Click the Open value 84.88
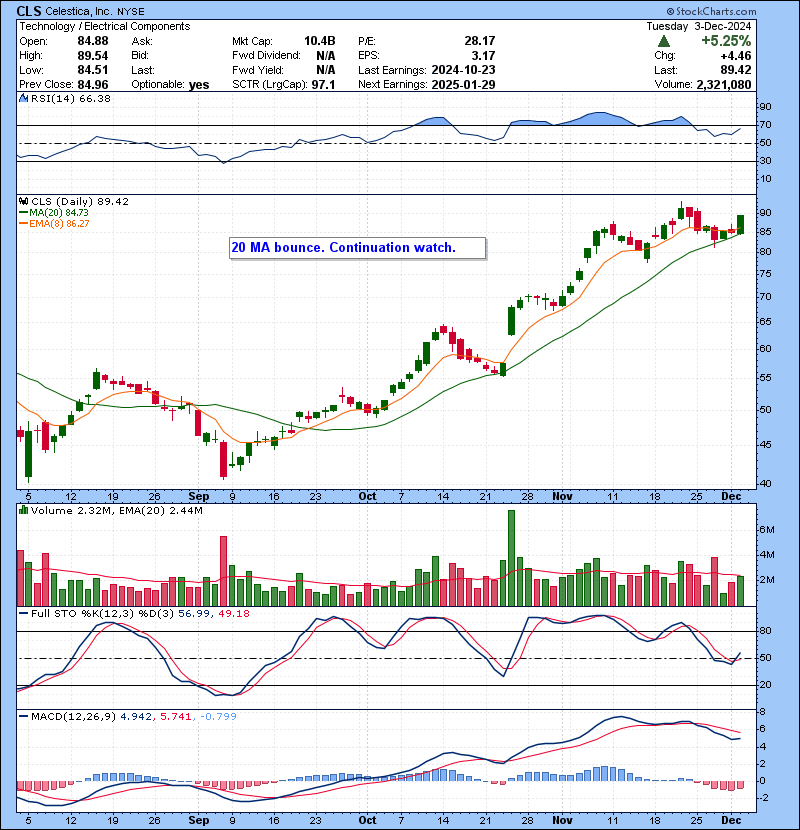This screenshot has width=800, height=830. pyautogui.click(x=93, y=41)
